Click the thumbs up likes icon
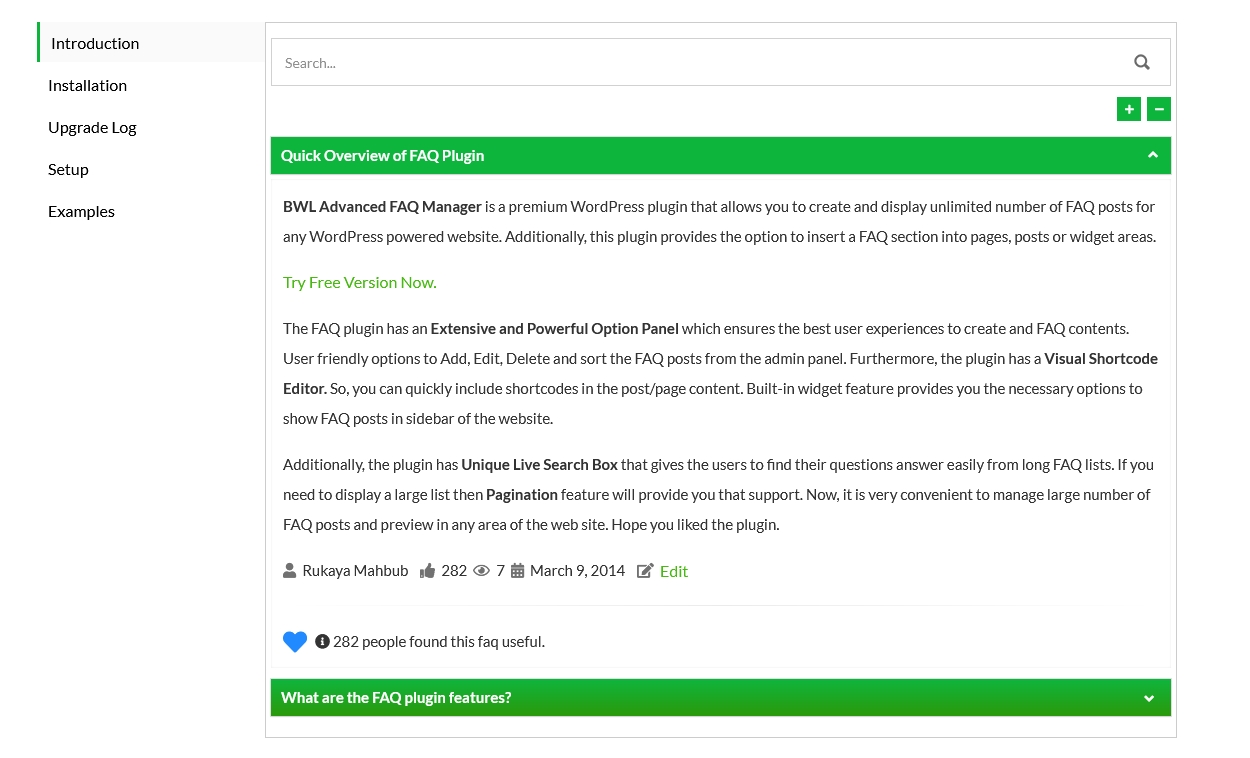This screenshot has width=1250, height=758. 428,571
